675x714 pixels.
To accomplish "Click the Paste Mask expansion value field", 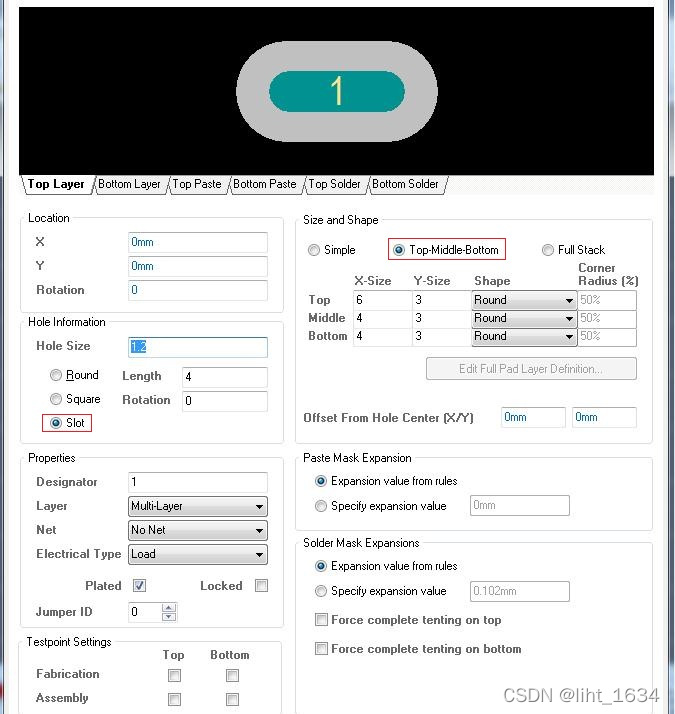I will coord(520,505).
